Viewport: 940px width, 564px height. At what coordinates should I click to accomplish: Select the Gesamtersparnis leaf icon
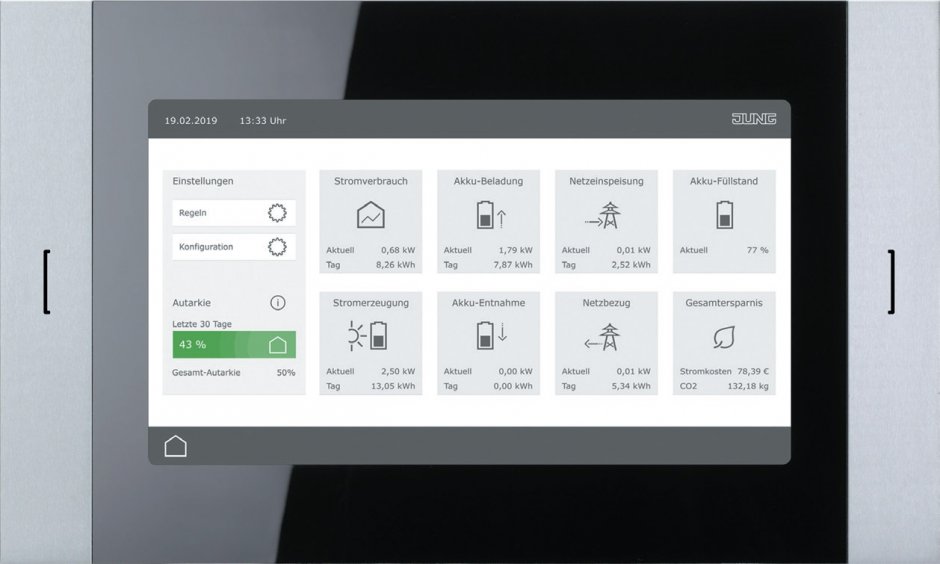724,337
